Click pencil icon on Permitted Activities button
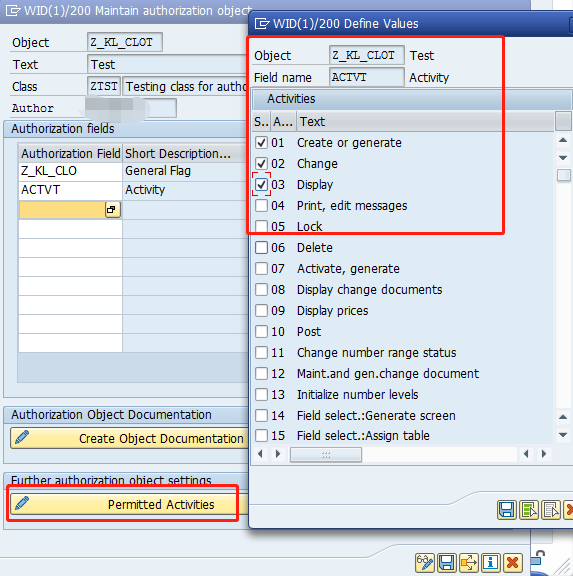Viewport: 573px width, 576px height. [x=22, y=503]
